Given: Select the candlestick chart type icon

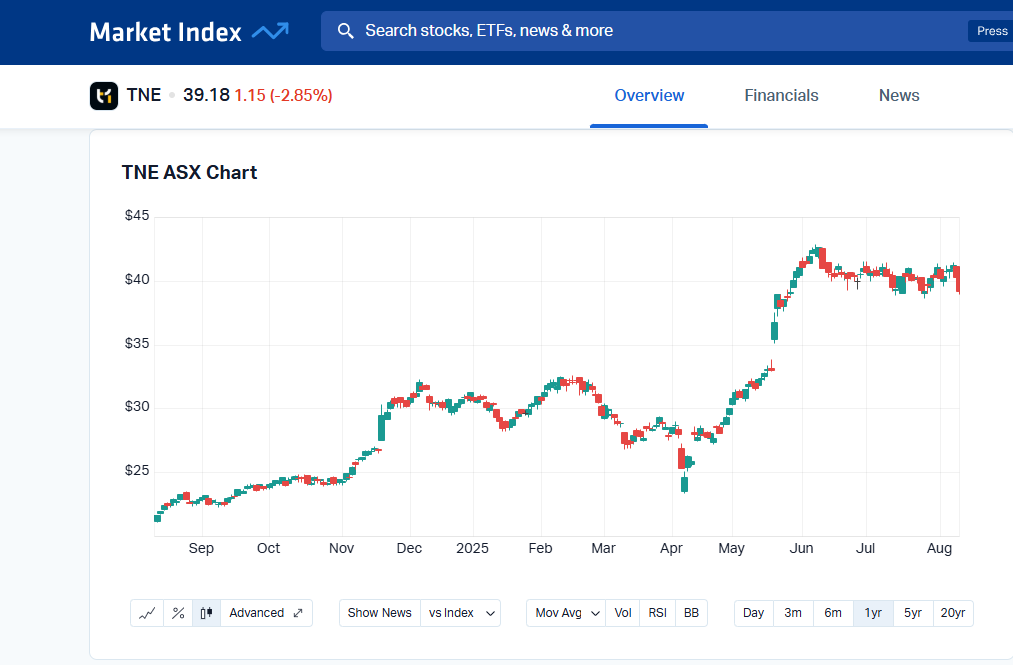Looking at the screenshot, I should click(207, 613).
